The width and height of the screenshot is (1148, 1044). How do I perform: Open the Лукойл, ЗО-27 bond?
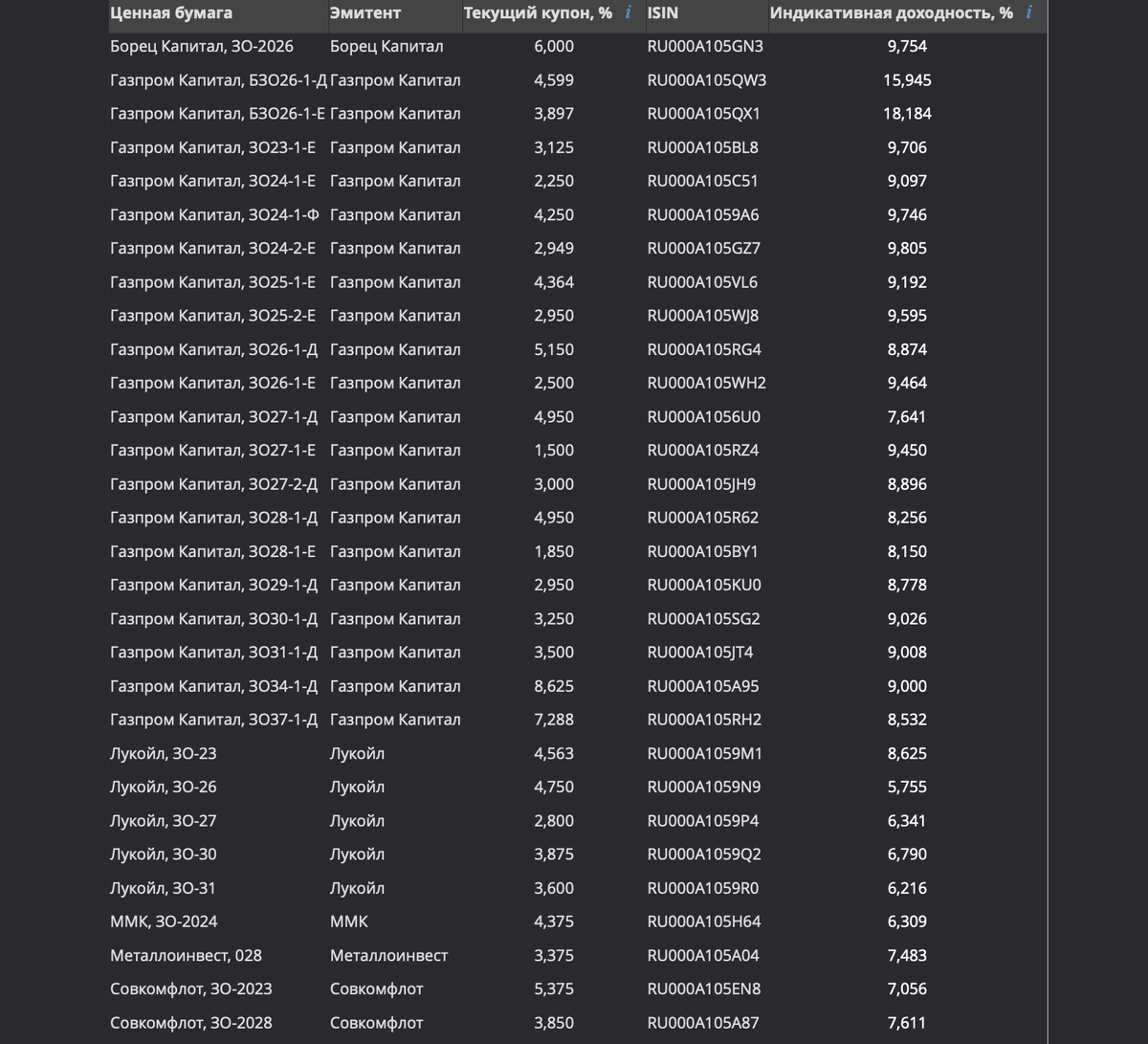164,821
